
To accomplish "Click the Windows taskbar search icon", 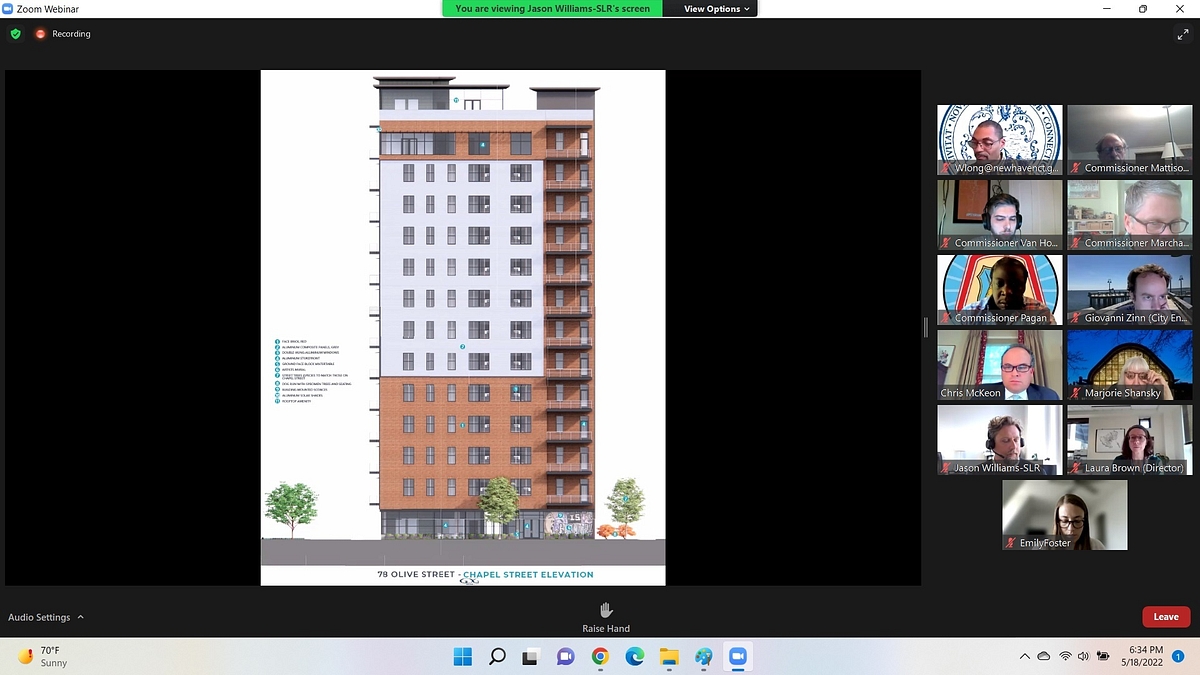I will (x=497, y=656).
